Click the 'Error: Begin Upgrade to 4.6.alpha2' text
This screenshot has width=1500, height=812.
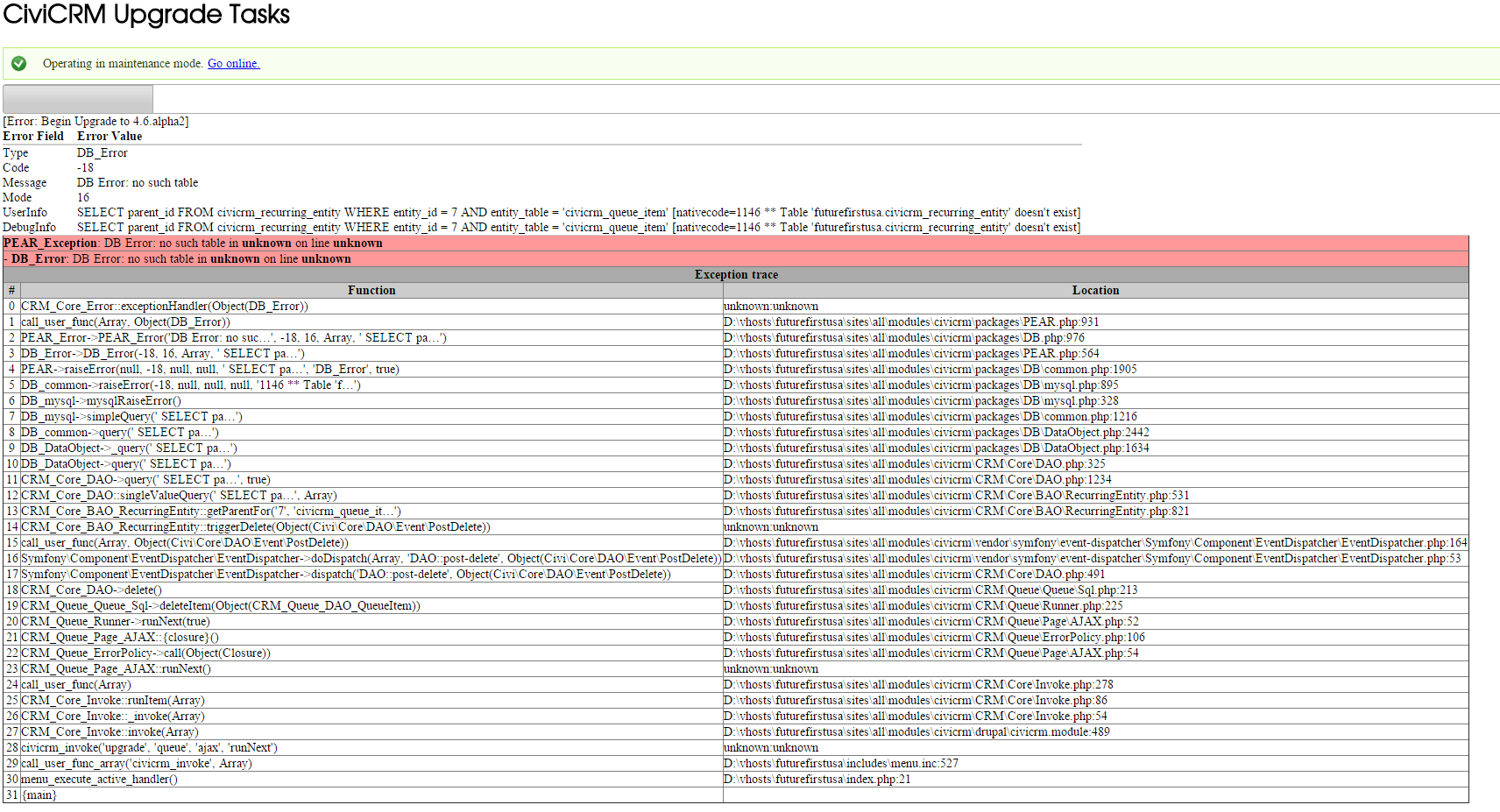point(96,122)
